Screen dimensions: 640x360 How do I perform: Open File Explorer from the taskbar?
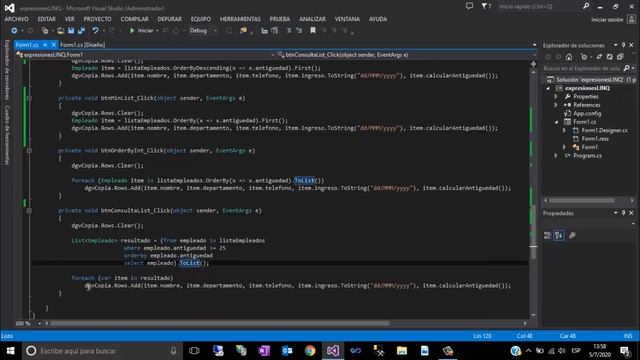402,351
